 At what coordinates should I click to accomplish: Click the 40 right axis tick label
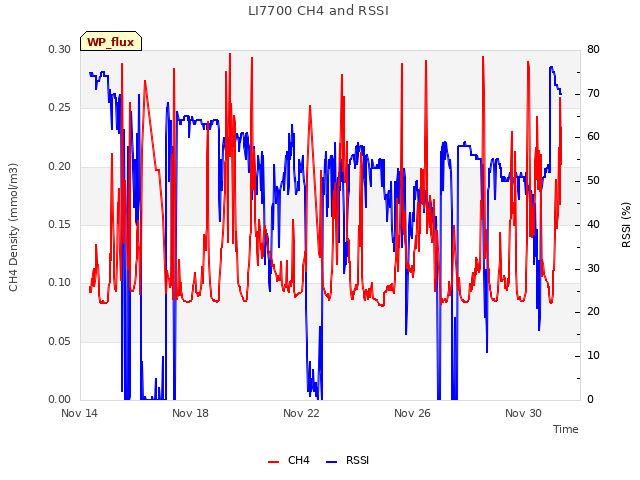click(x=593, y=224)
